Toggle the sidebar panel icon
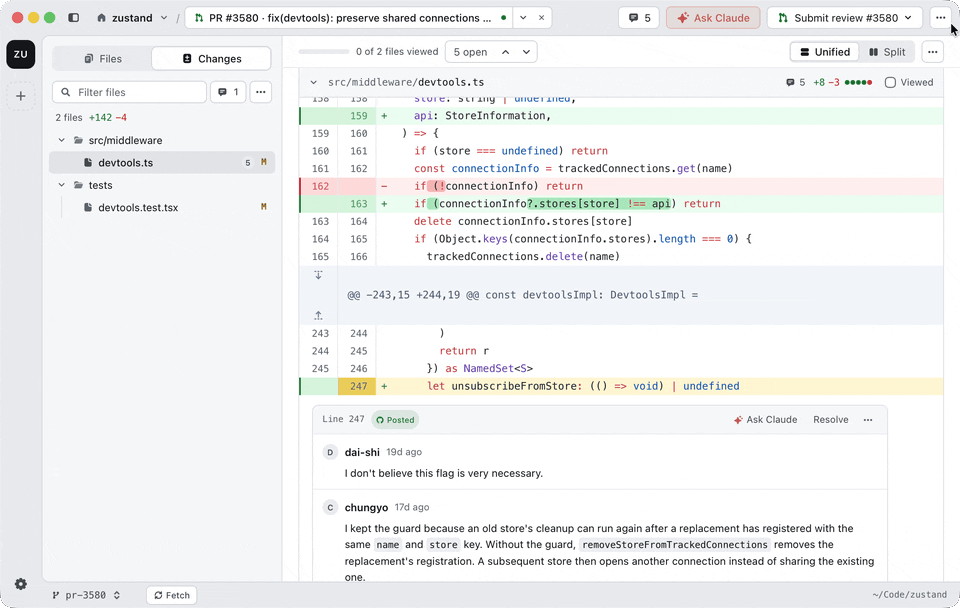The image size is (960, 608). click(x=73, y=18)
